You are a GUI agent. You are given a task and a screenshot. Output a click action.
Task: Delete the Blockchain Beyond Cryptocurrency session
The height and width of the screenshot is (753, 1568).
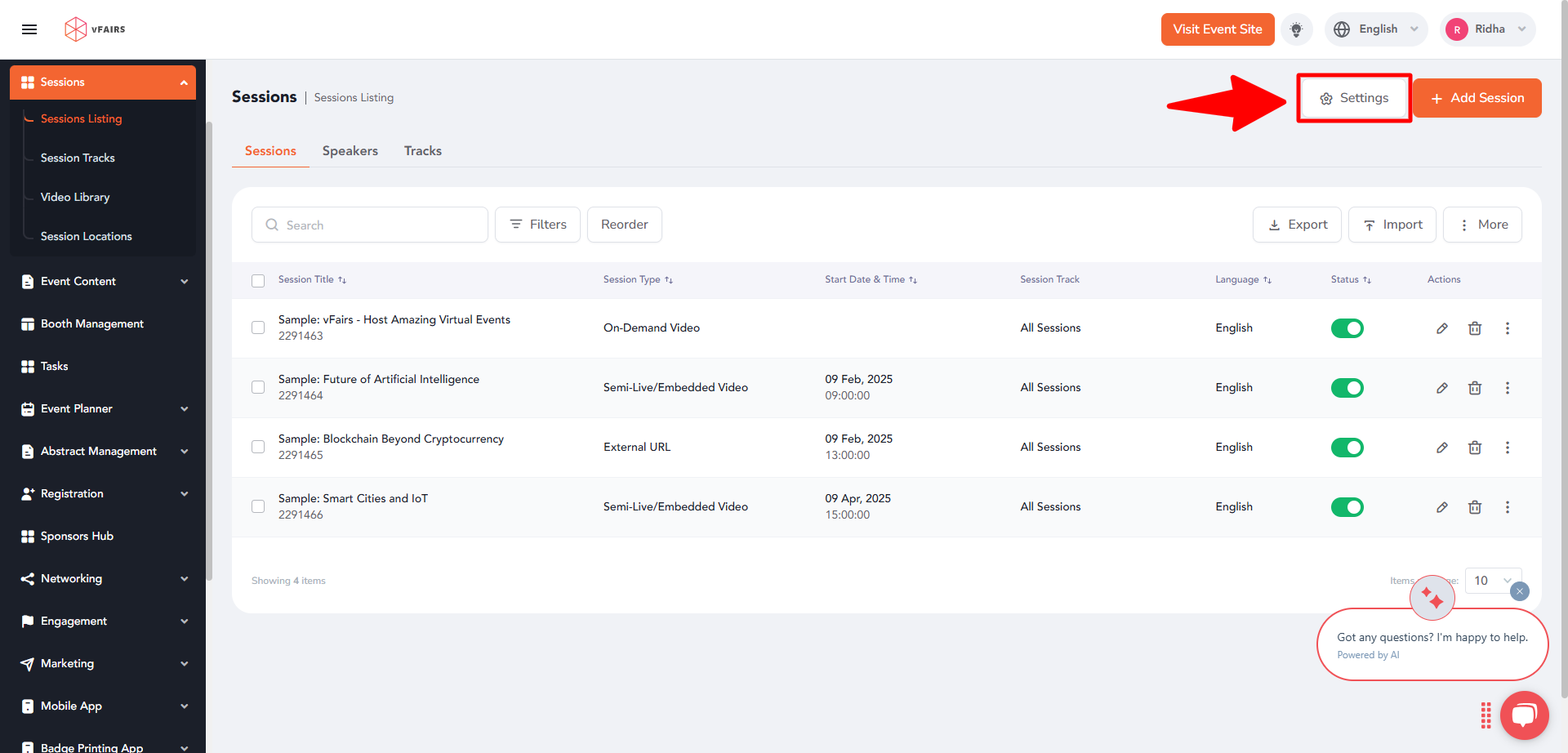point(1475,448)
